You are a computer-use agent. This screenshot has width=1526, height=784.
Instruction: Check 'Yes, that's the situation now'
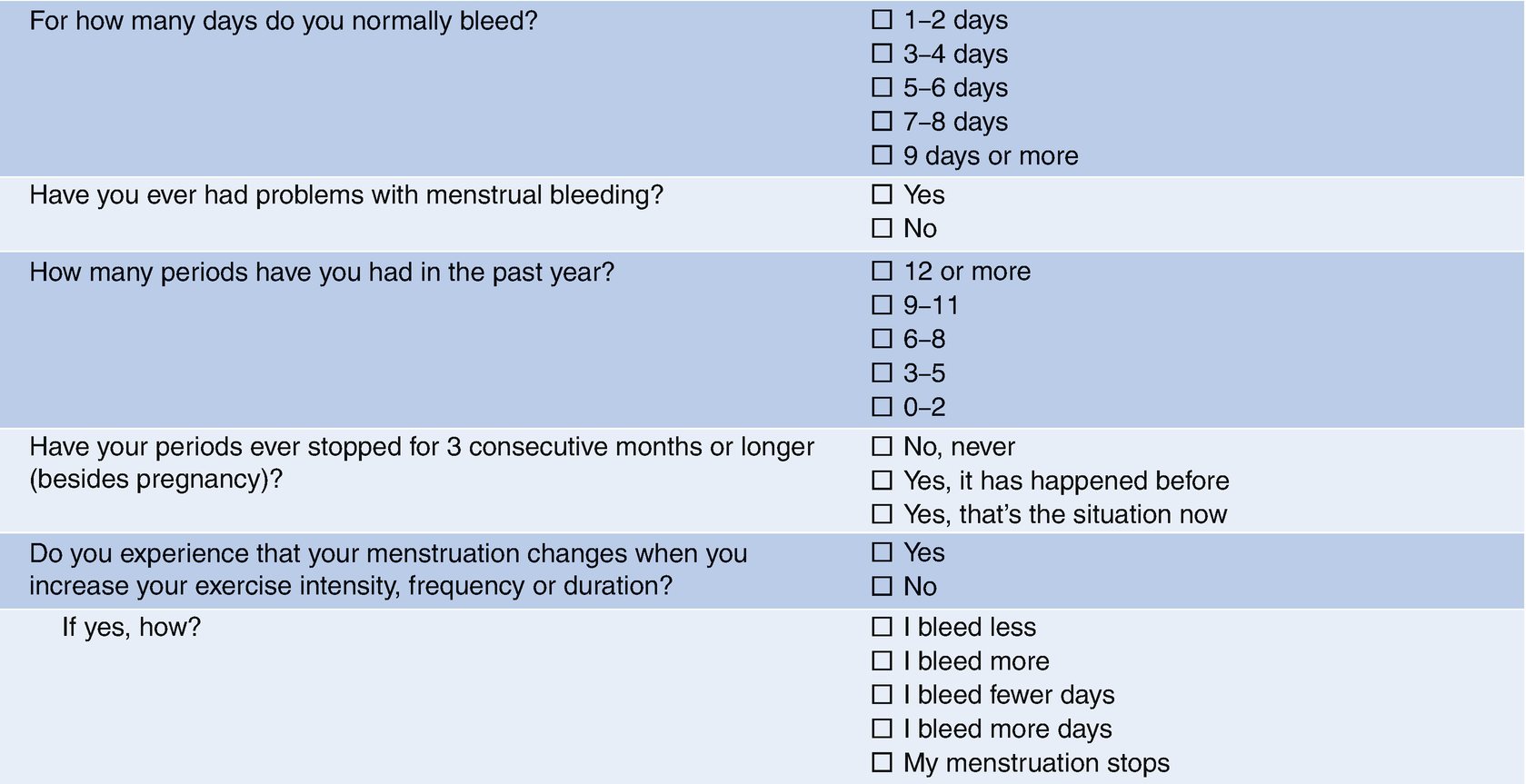click(882, 514)
